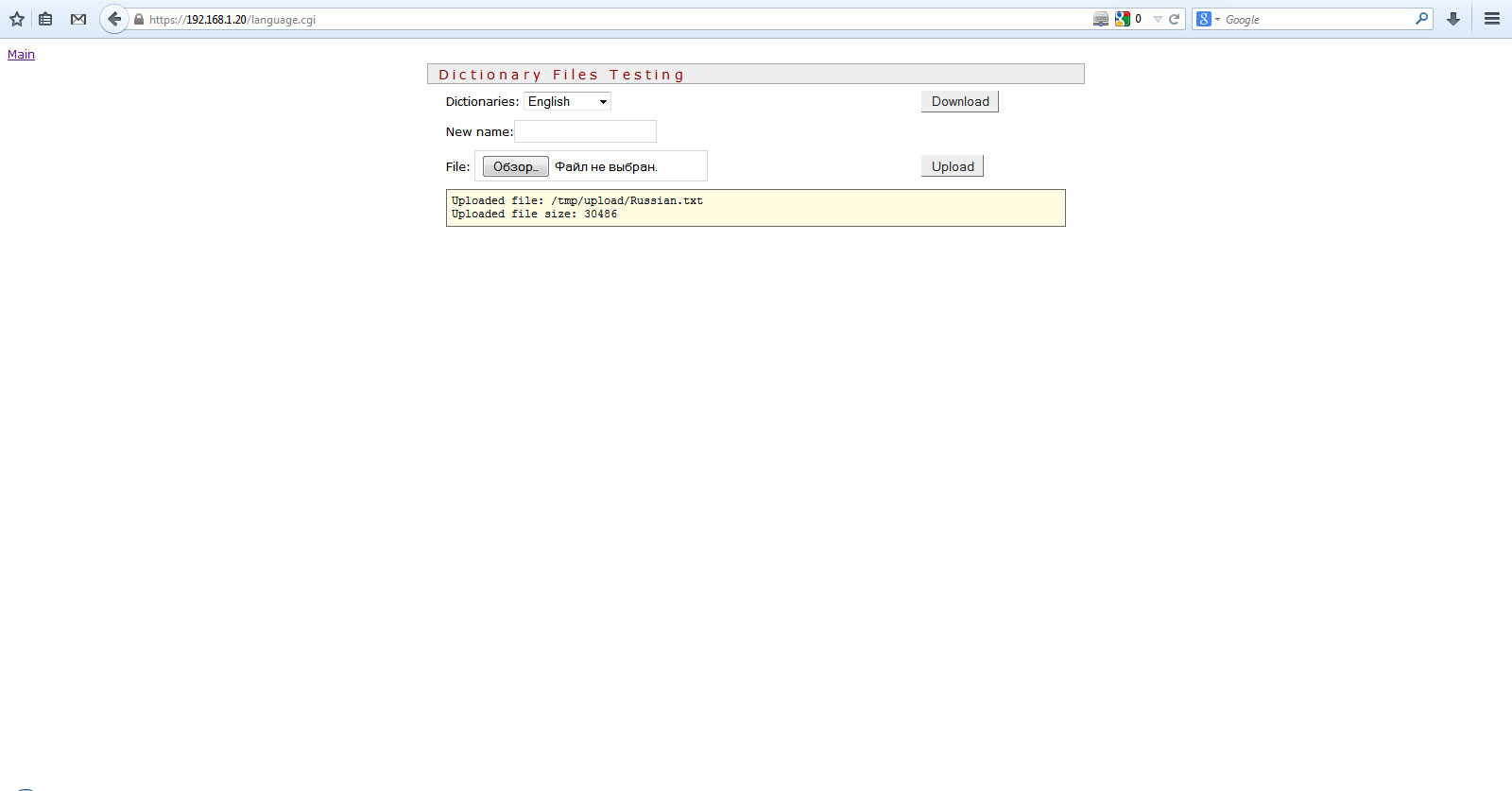
Task: Expand the address bar history dropdown arrow
Action: (x=1158, y=19)
